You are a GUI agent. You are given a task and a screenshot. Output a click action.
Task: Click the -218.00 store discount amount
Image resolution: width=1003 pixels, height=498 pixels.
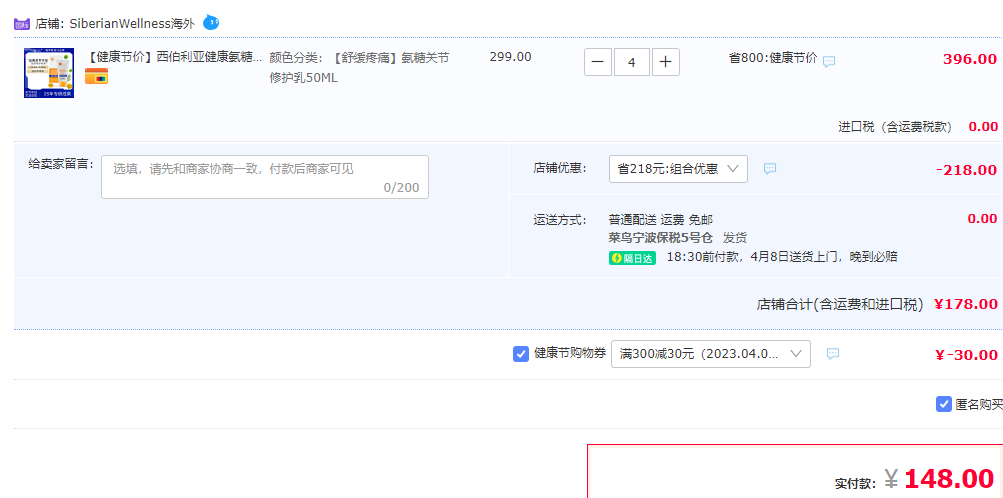(x=966, y=170)
